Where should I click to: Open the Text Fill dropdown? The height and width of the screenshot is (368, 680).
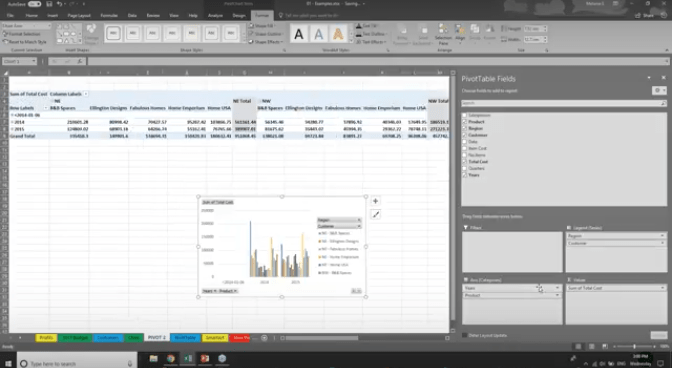367,26
